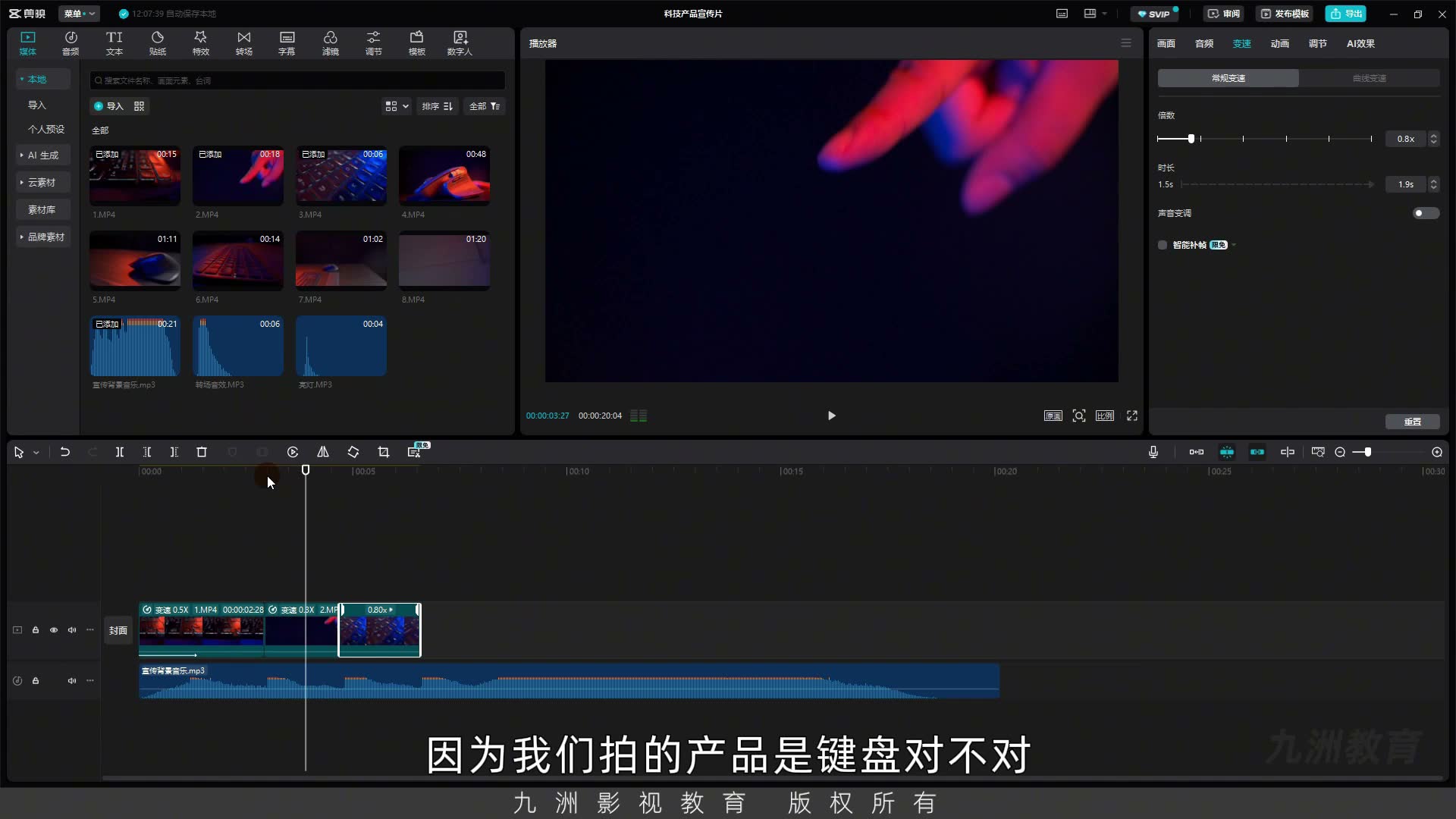Screen dimensions: 1456x819
Task: Select the 曲线变速 curve speed tab
Action: point(1370,78)
